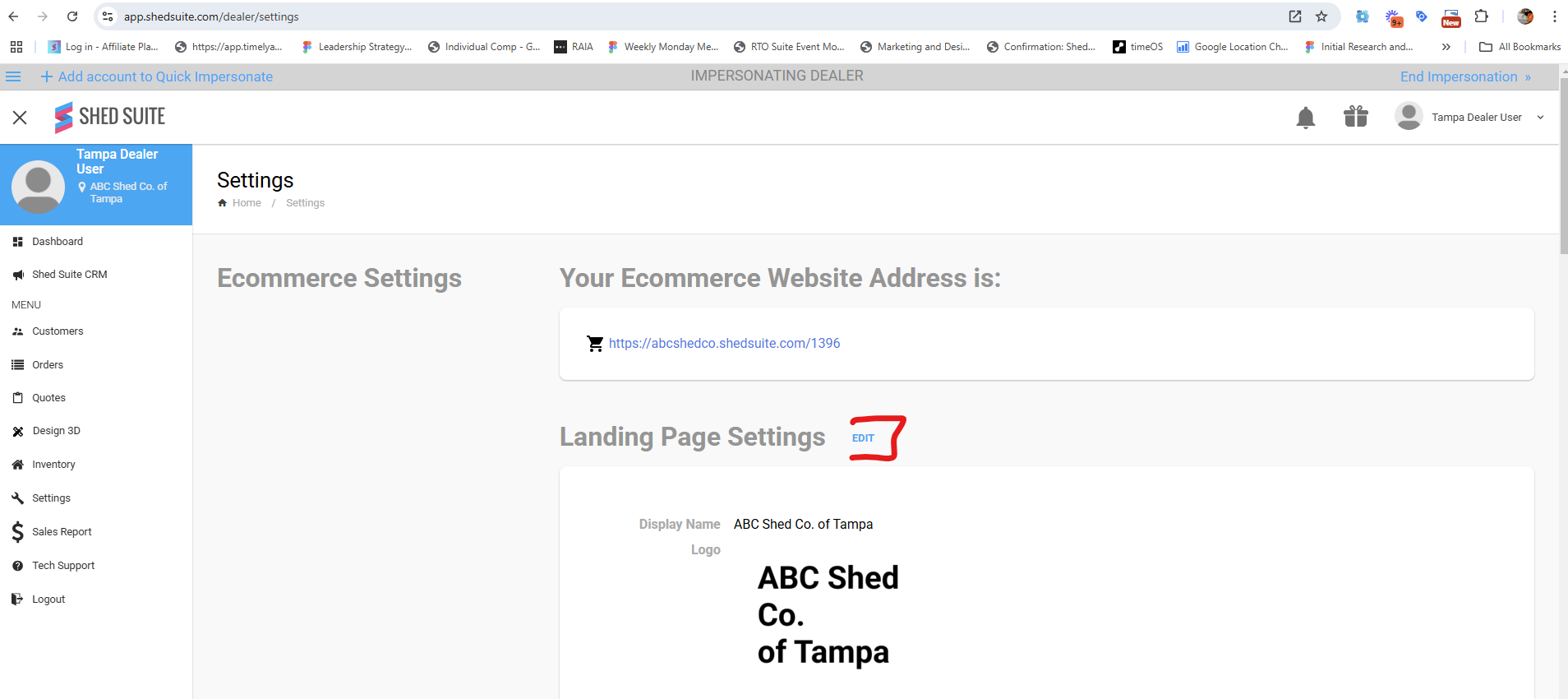Open the Chrome apps grid icon
This screenshot has height=699, width=1568.
click(16, 47)
